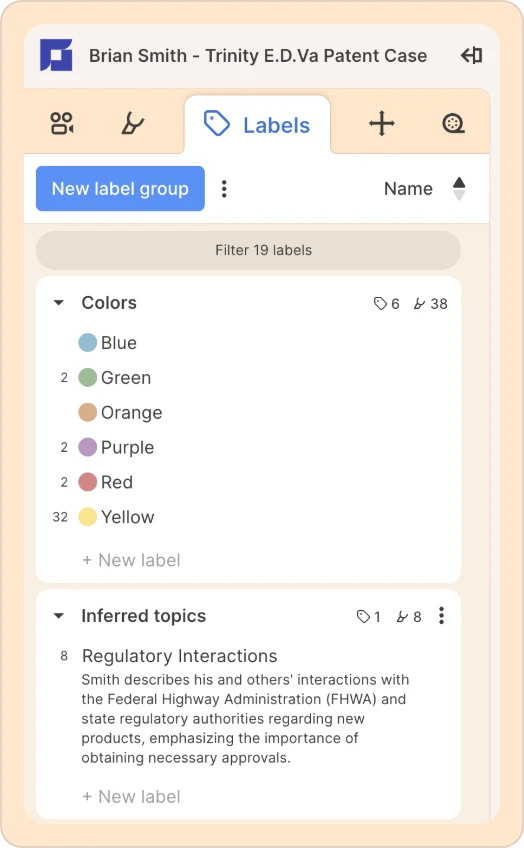
Task: Click the Yellow color swatch
Action: point(88,517)
